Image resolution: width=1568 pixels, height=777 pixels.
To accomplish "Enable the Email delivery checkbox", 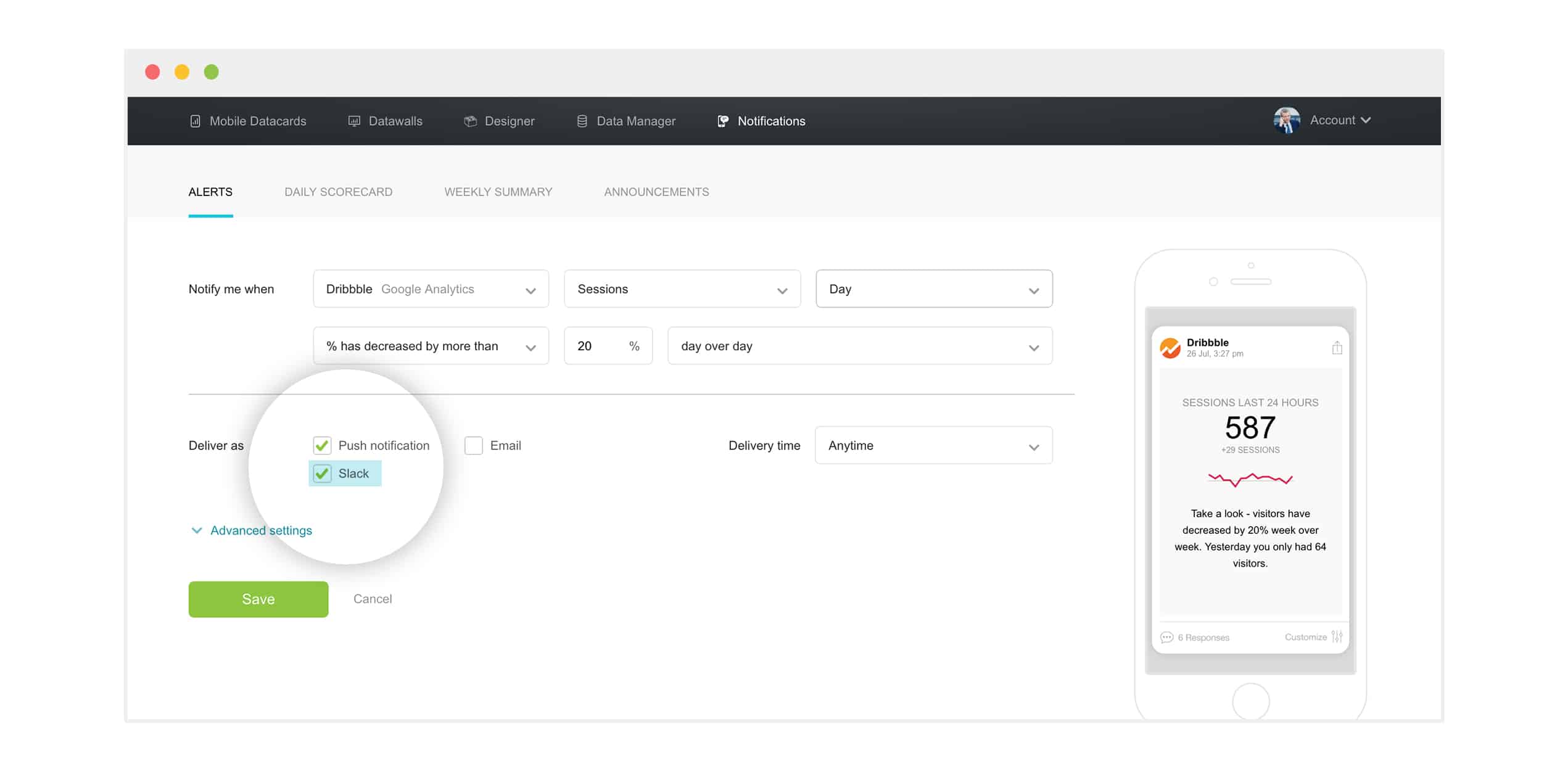I will [x=474, y=445].
